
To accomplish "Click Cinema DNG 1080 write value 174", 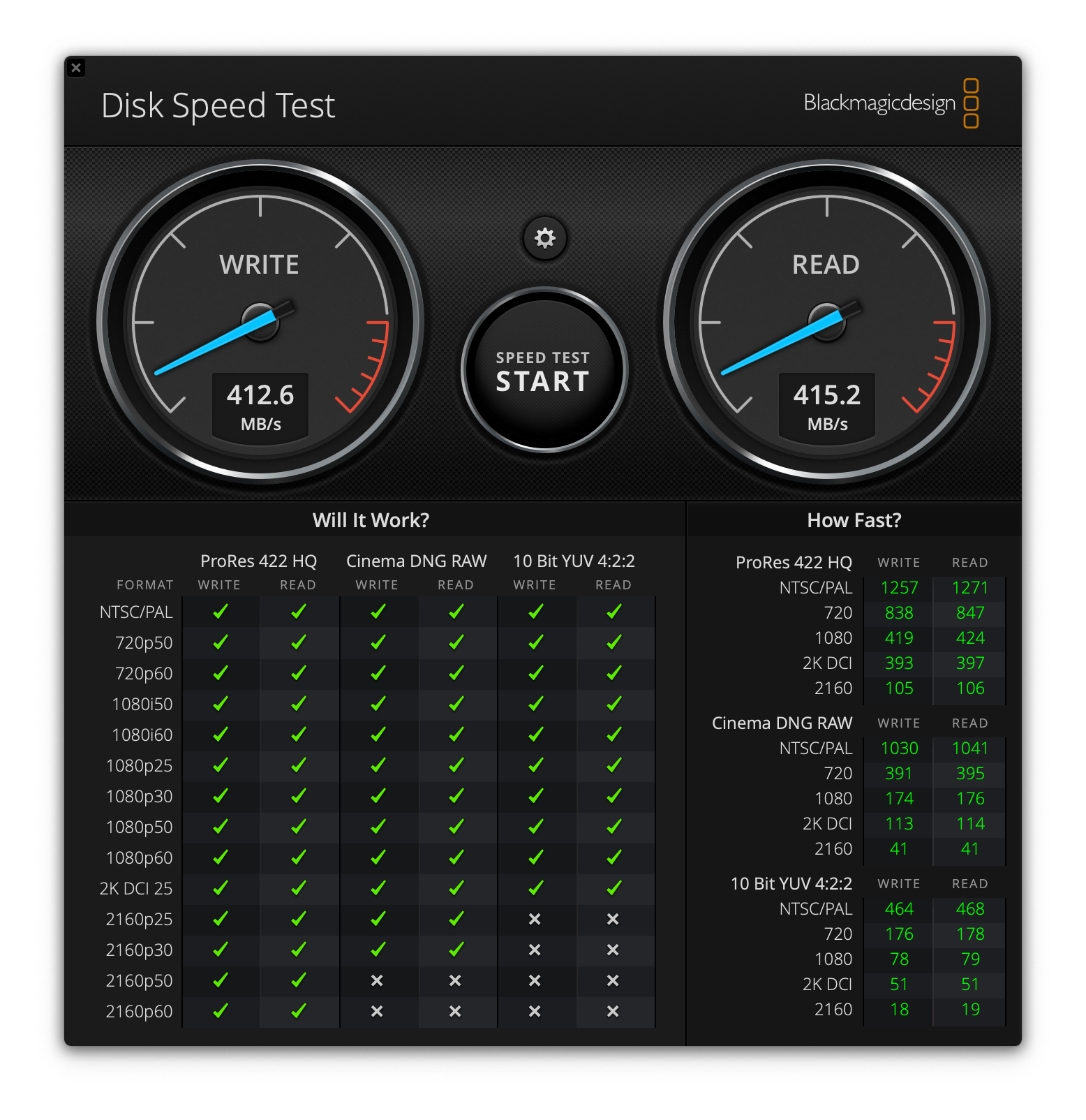I will tap(899, 799).
